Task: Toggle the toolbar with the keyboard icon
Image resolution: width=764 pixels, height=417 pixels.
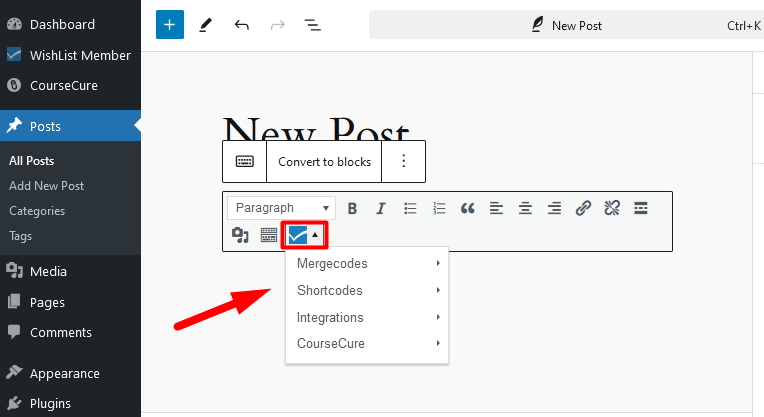Action: pyautogui.click(x=268, y=235)
